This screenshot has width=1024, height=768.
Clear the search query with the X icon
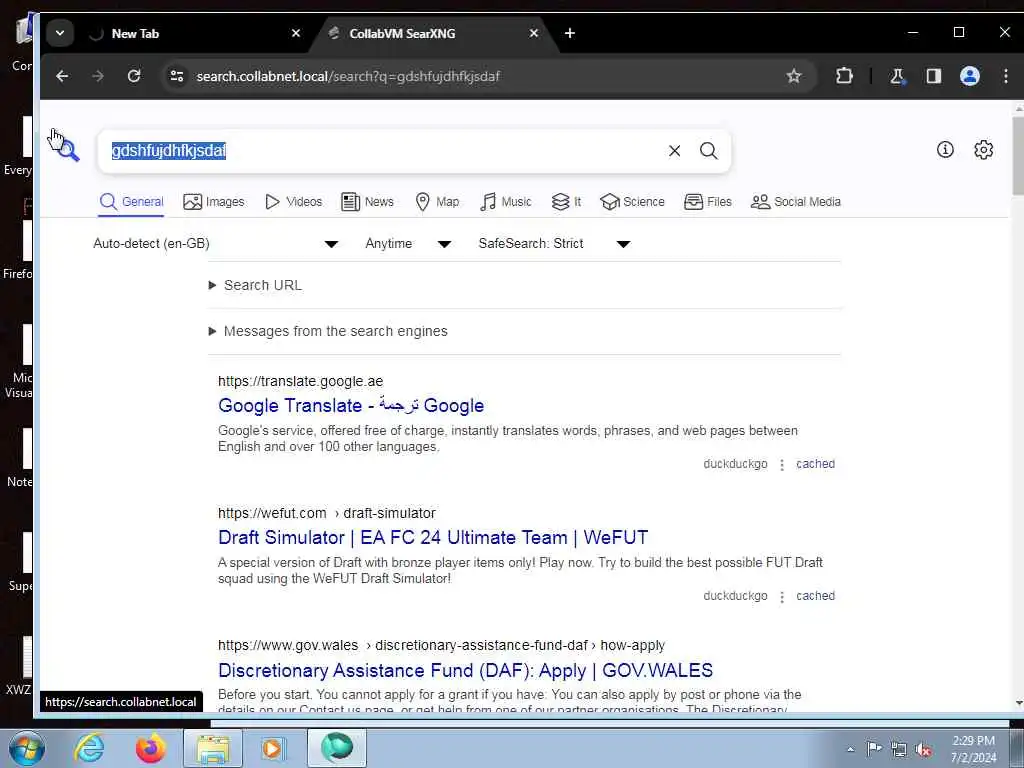(x=675, y=151)
